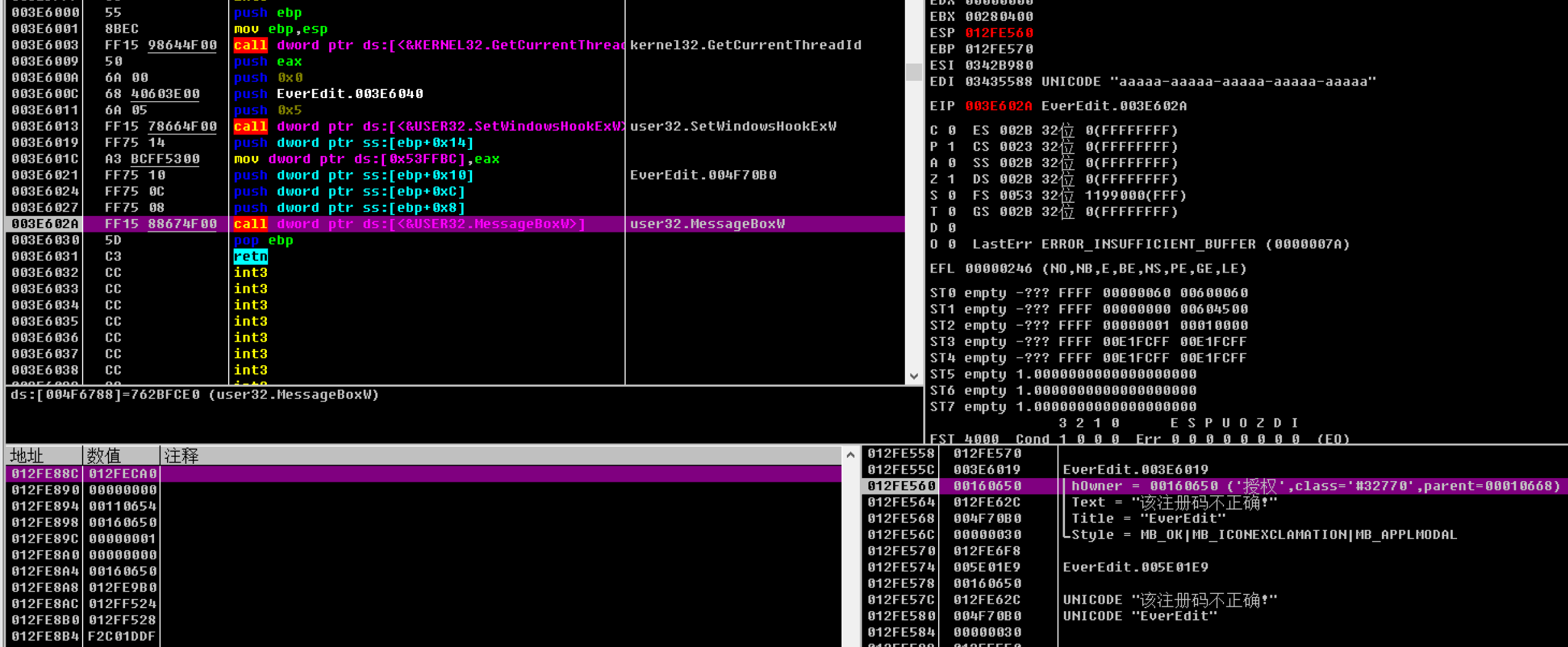Select the dump row 012FE88C
This screenshot has width=1568, height=647.
[x=423, y=474]
